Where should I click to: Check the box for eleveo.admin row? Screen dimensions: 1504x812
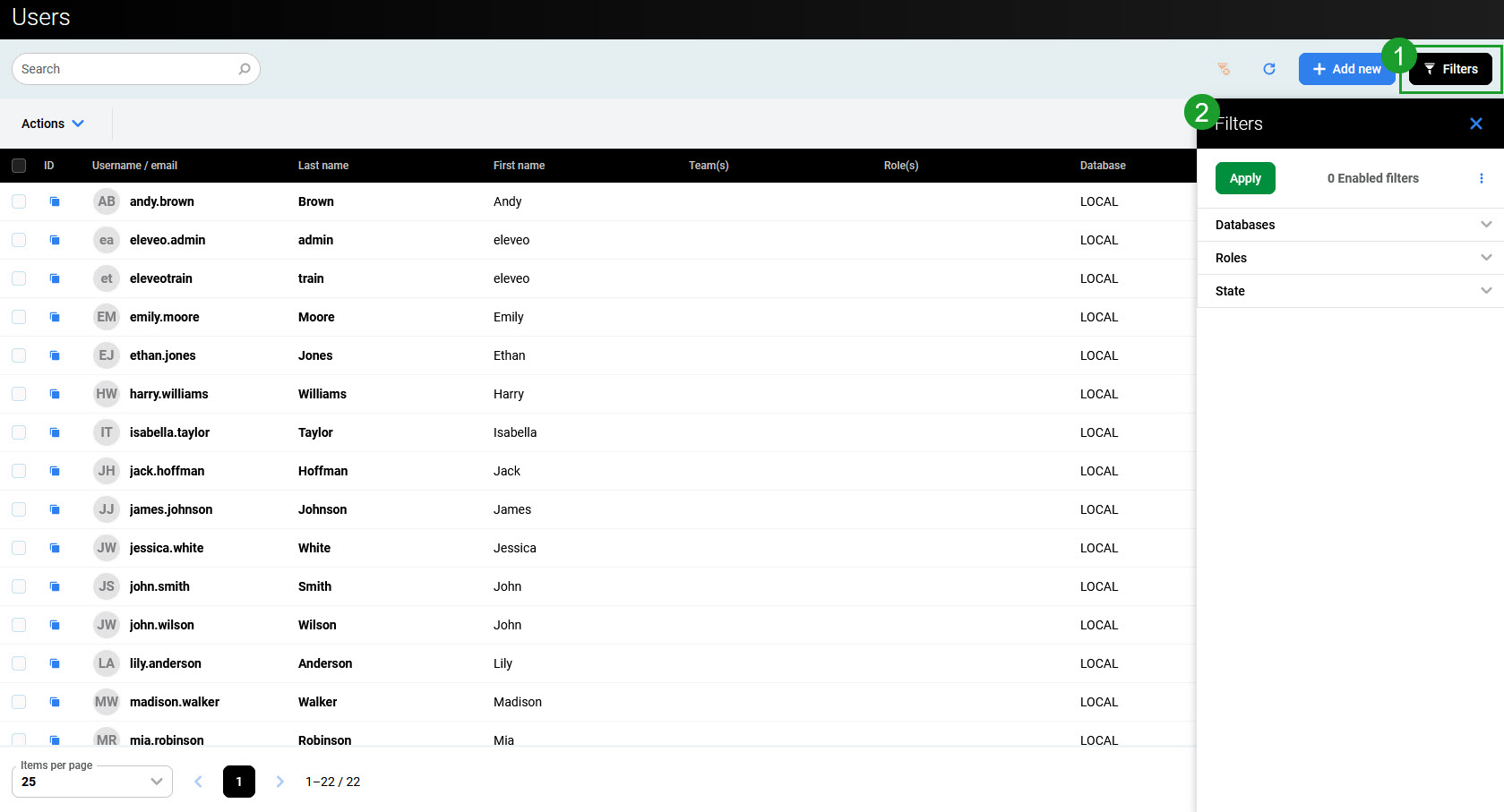click(19, 240)
